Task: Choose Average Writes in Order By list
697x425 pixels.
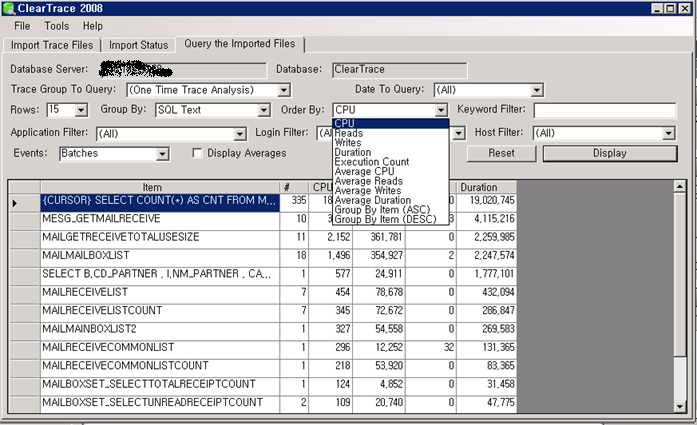Action: 391,191
